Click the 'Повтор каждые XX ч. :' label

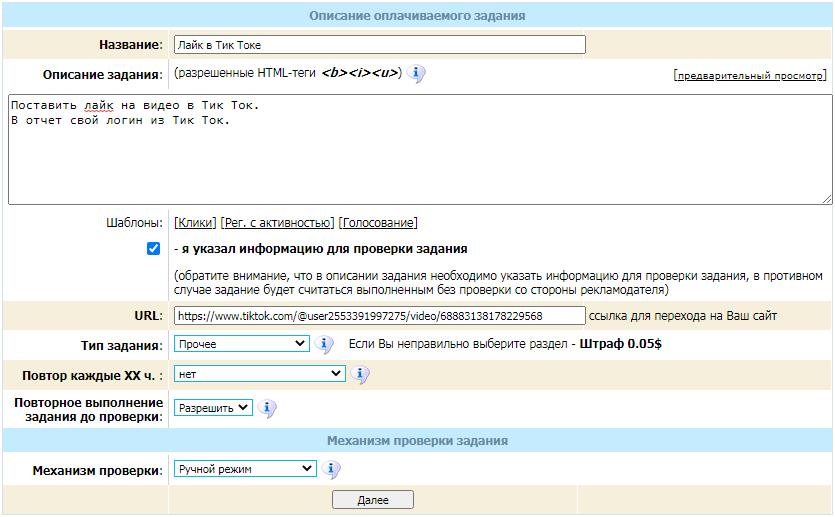pyautogui.click(x=93, y=375)
